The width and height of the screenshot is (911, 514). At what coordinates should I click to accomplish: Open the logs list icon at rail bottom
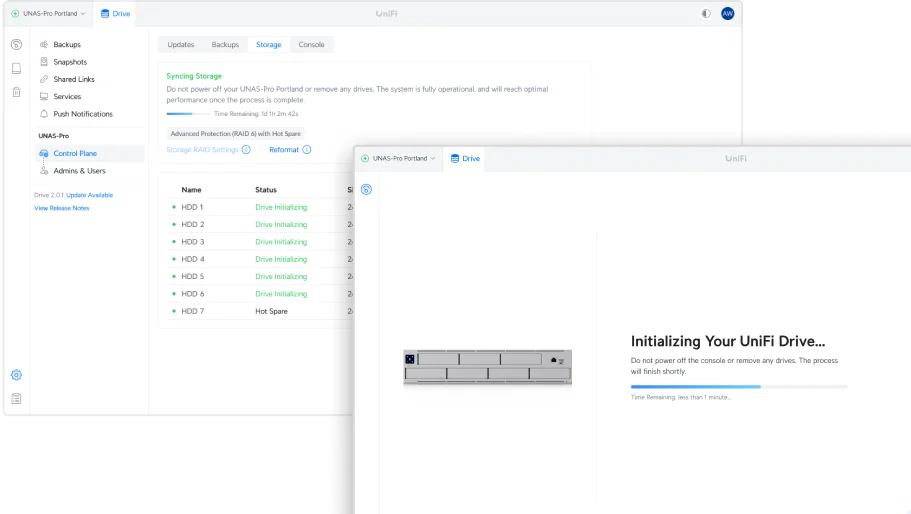[x=16, y=398]
